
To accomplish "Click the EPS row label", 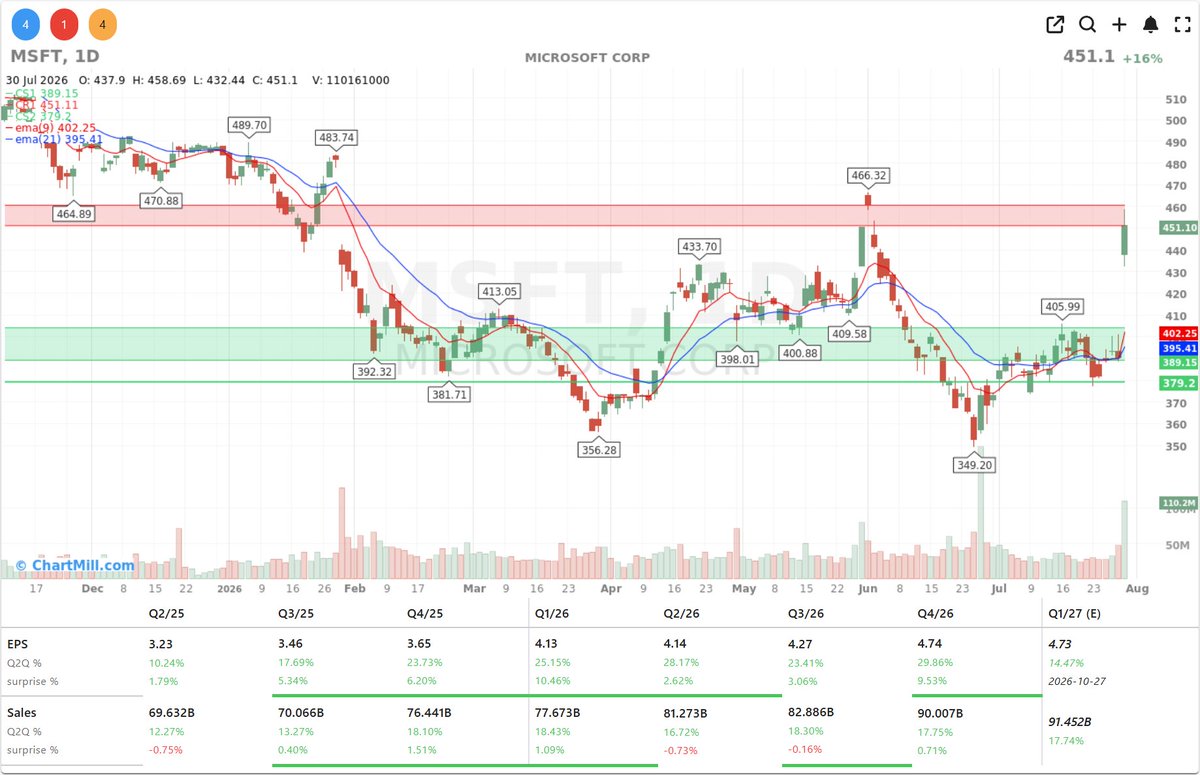I will point(17,645).
